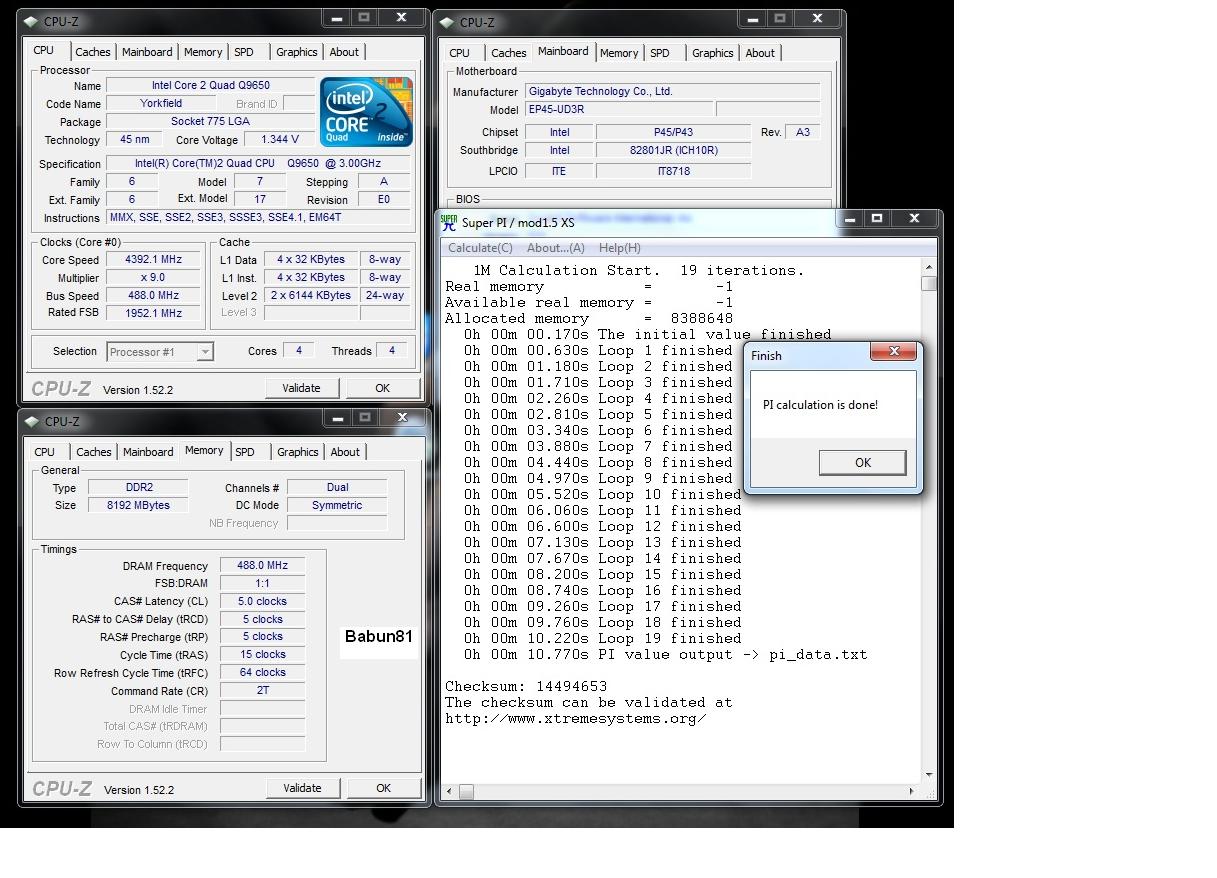
Task: Click the Yorkfield code name field
Action: [x=160, y=103]
